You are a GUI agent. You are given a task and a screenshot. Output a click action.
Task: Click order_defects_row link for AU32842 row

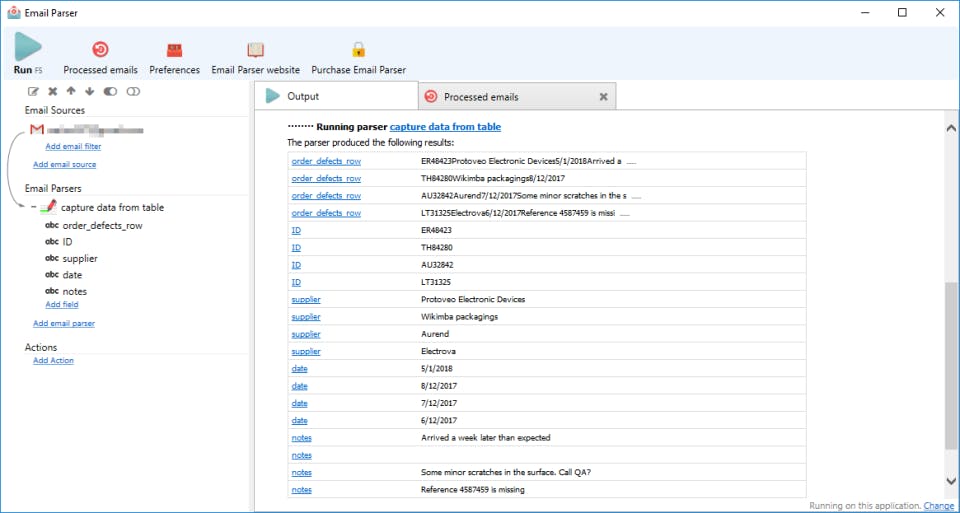tap(326, 196)
